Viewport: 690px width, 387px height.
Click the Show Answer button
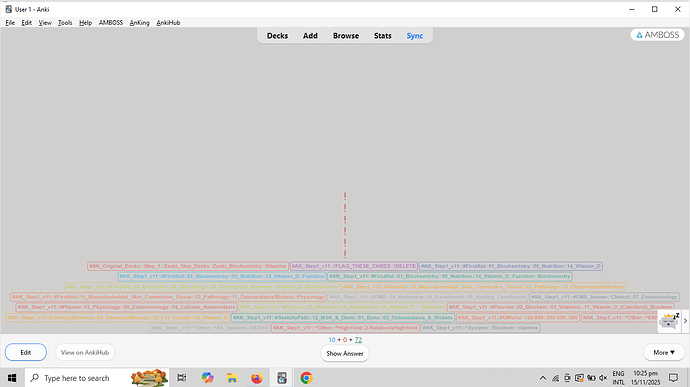coord(345,353)
